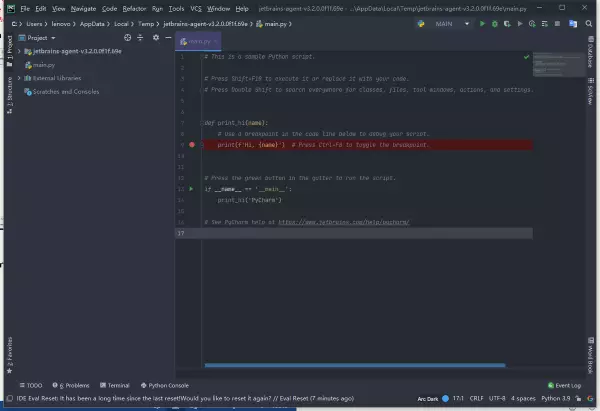600x411 pixels.
Task: Open the Python Console tool window
Action: pyautogui.click(x=165, y=385)
